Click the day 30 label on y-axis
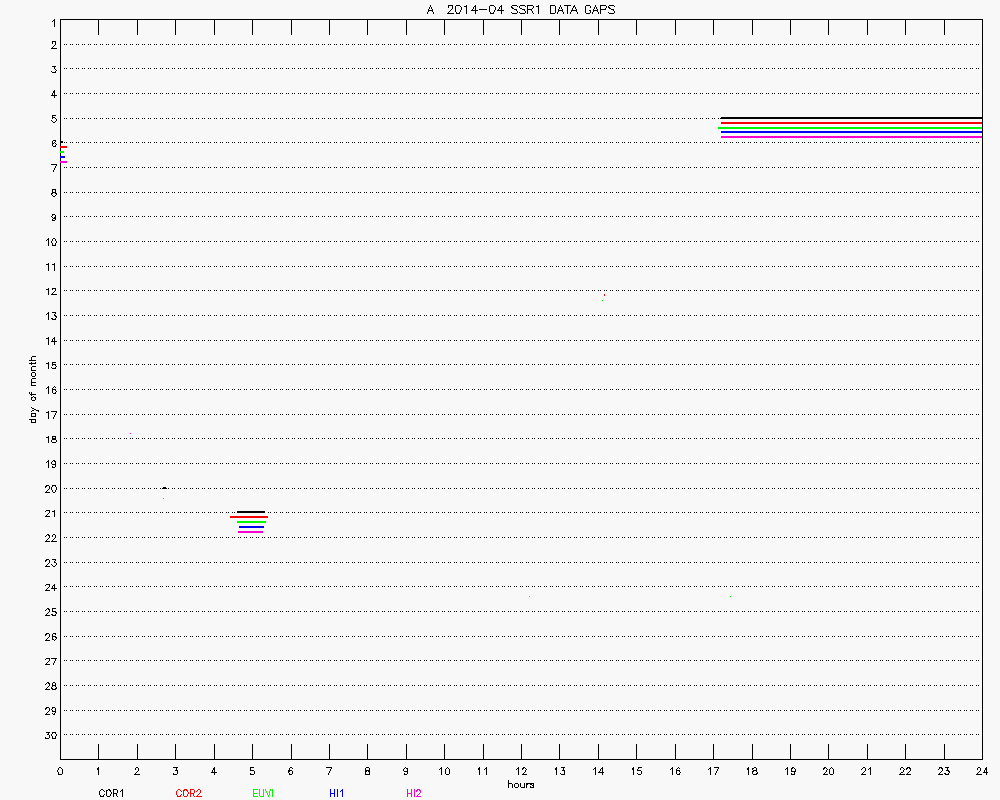This screenshot has height=800, width=1000. coord(49,735)
